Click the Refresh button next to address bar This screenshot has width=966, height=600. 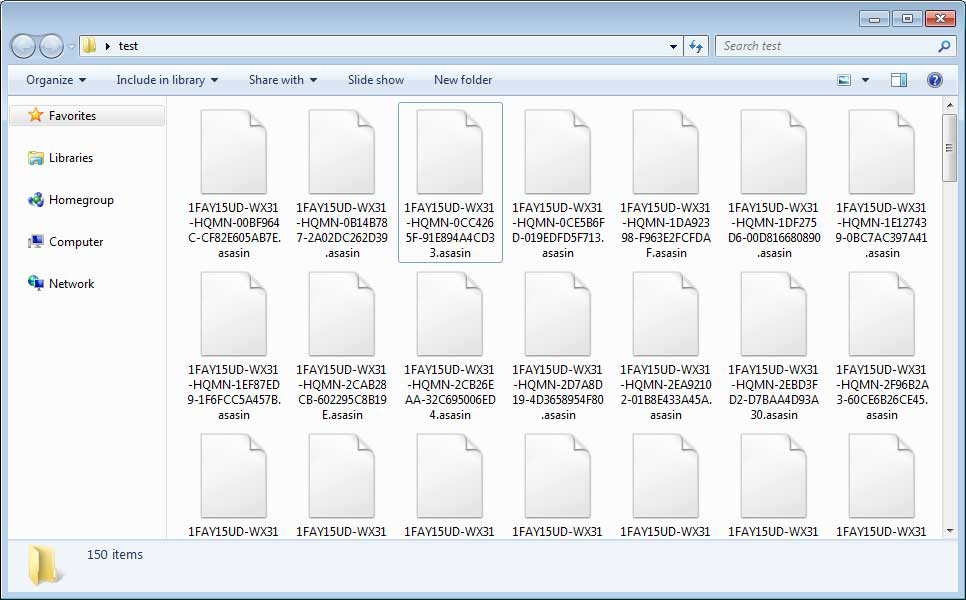click(x=696, y=46)
